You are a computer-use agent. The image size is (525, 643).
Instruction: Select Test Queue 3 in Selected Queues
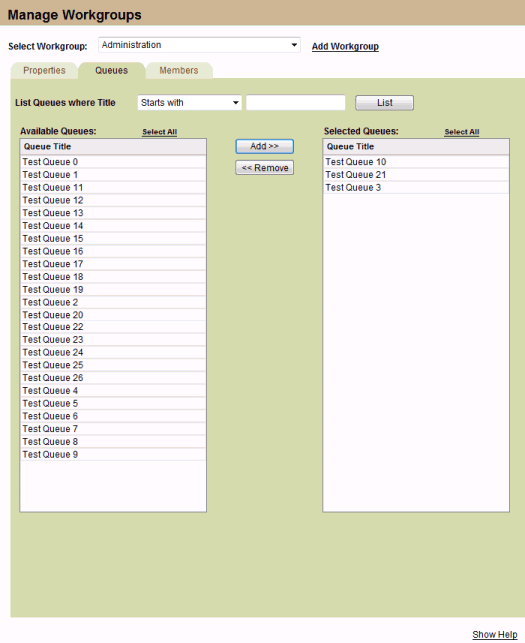coord(416,187)
